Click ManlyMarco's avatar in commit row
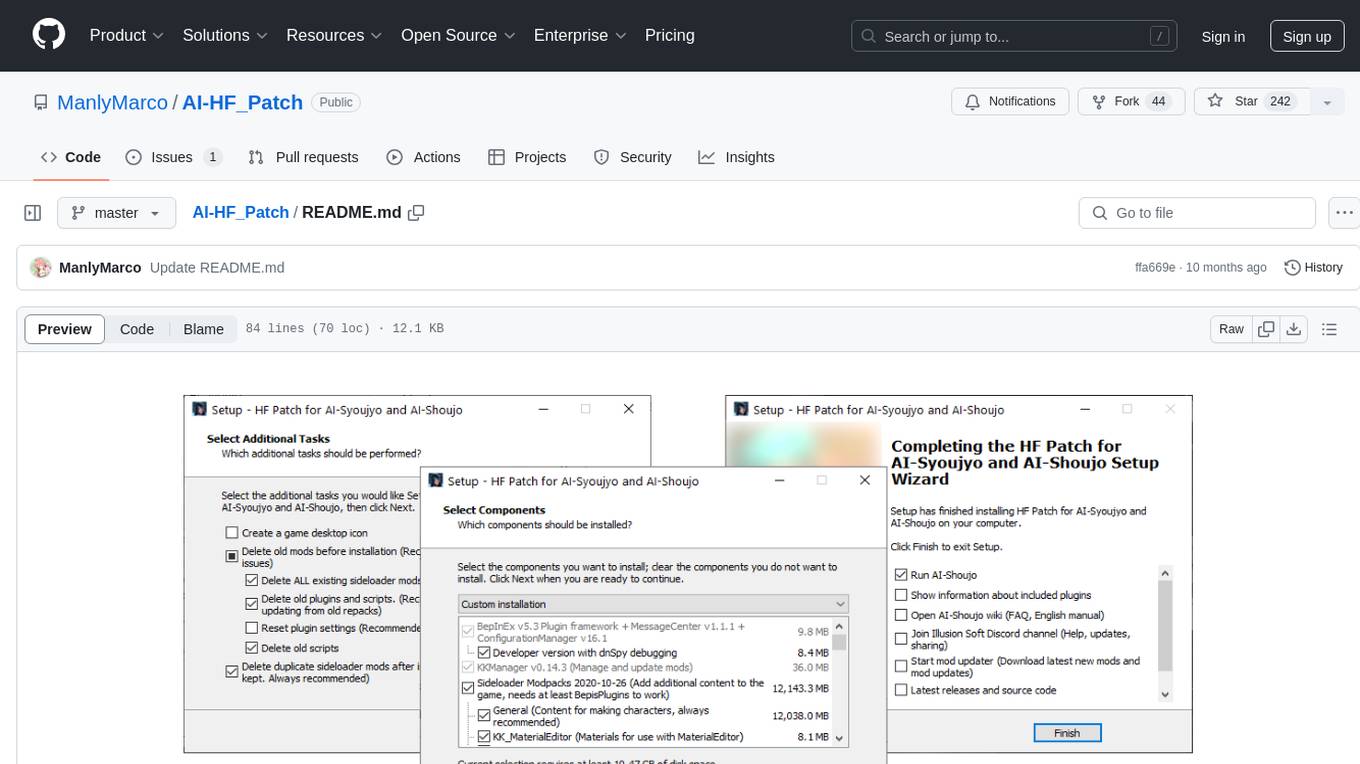The image size is (1360, 764). [x=41, y=268]
